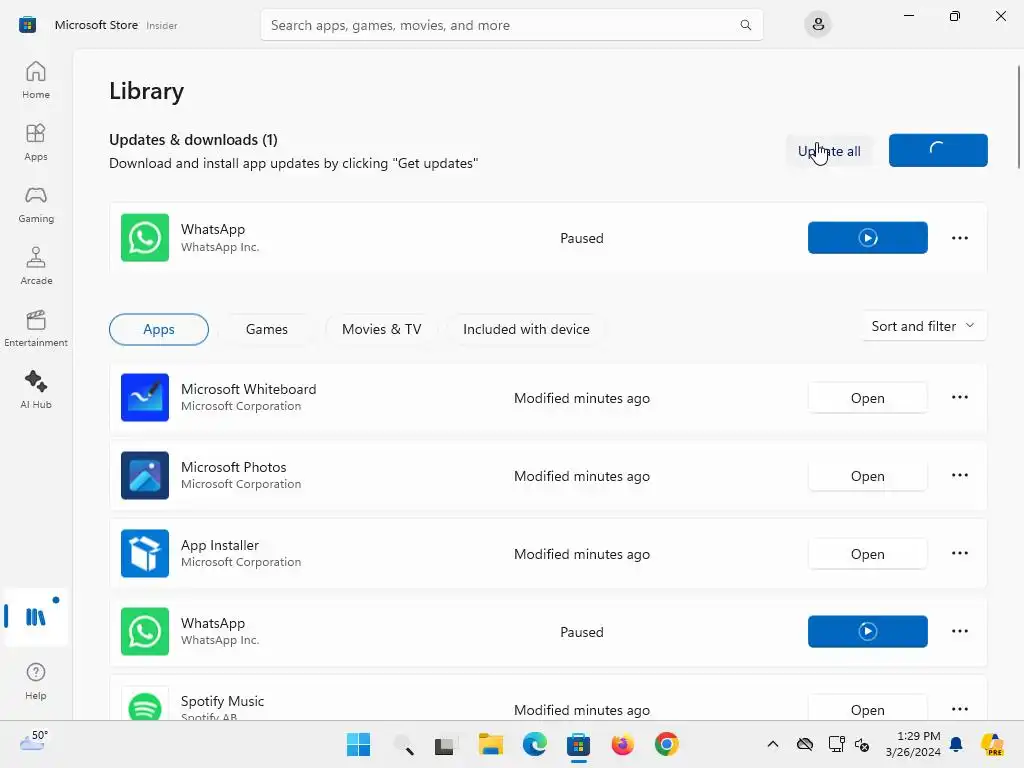
Task: Open the notifications bell in system tray
Action: coord(956,744)
